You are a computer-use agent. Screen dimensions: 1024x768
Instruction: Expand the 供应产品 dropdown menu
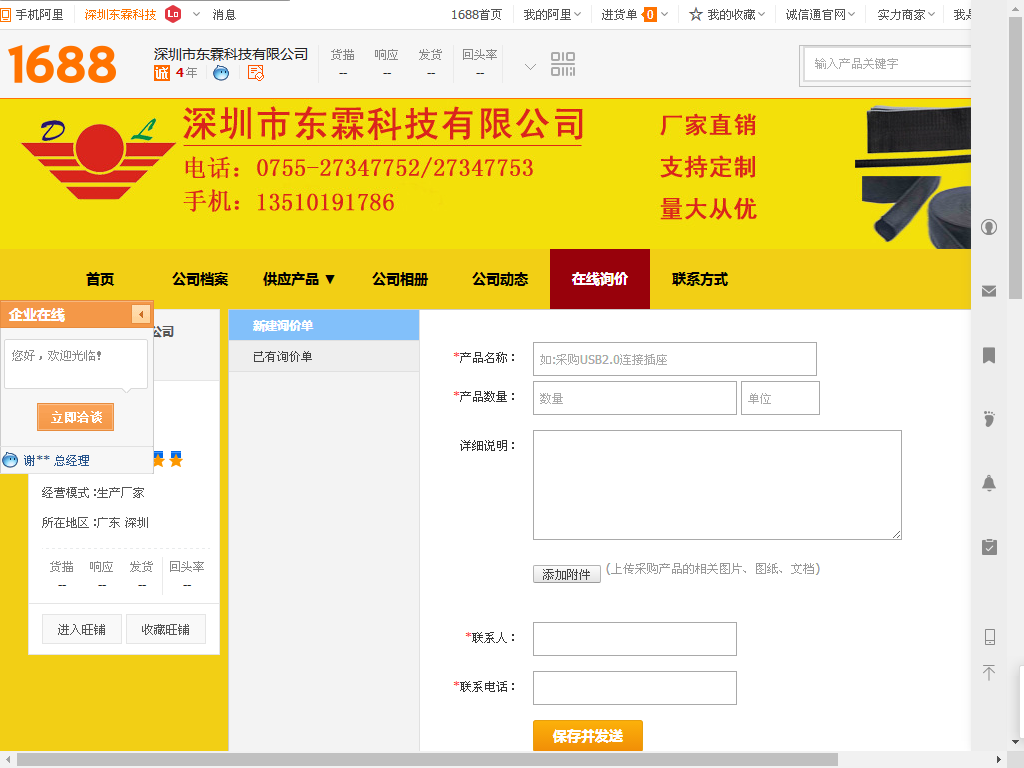(299, 280)
